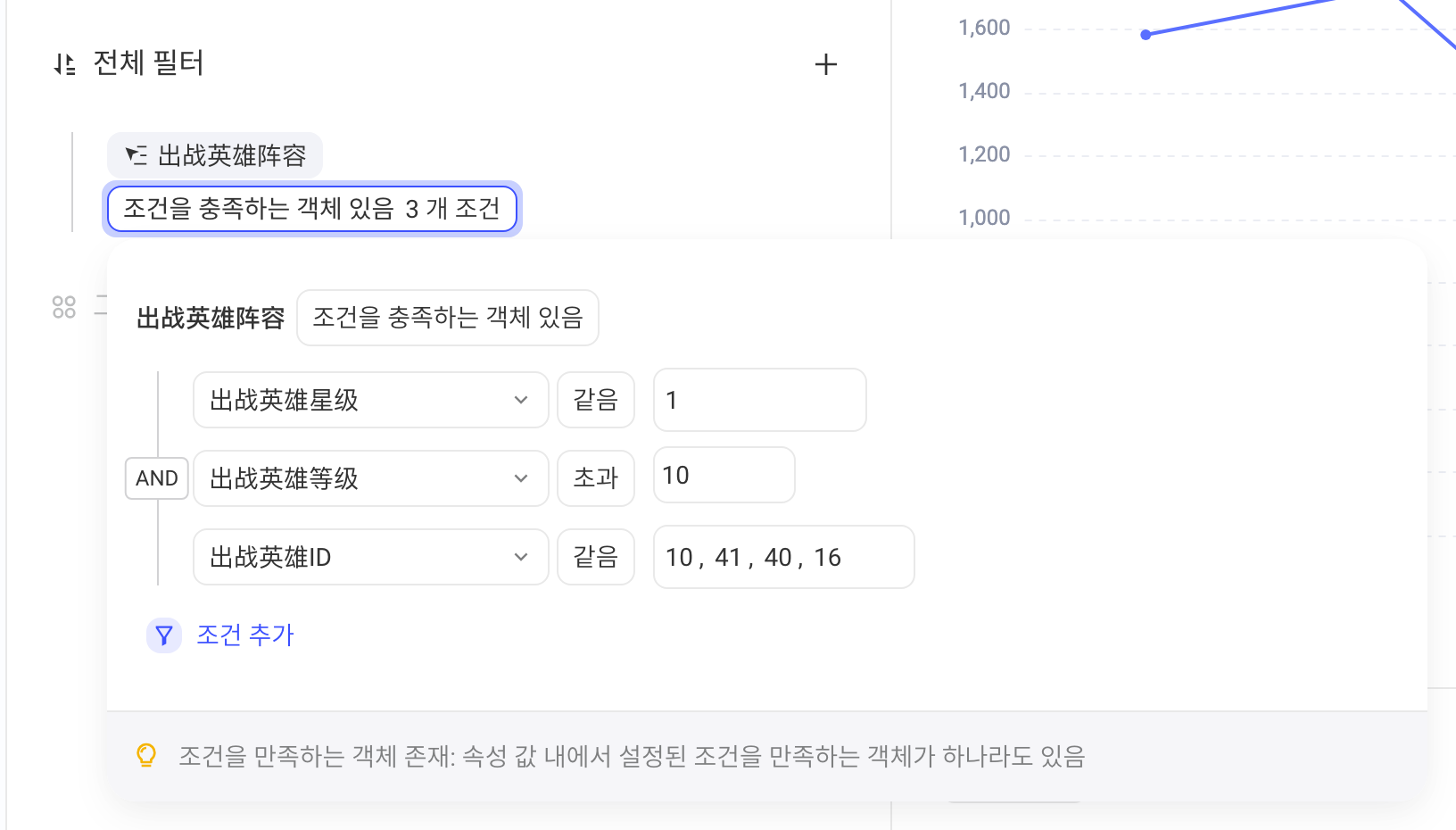Screen dimensions: 1456x830
Task: Change the 같음 operator for 出战英雄ID
Action: click(x=596, y=557)
